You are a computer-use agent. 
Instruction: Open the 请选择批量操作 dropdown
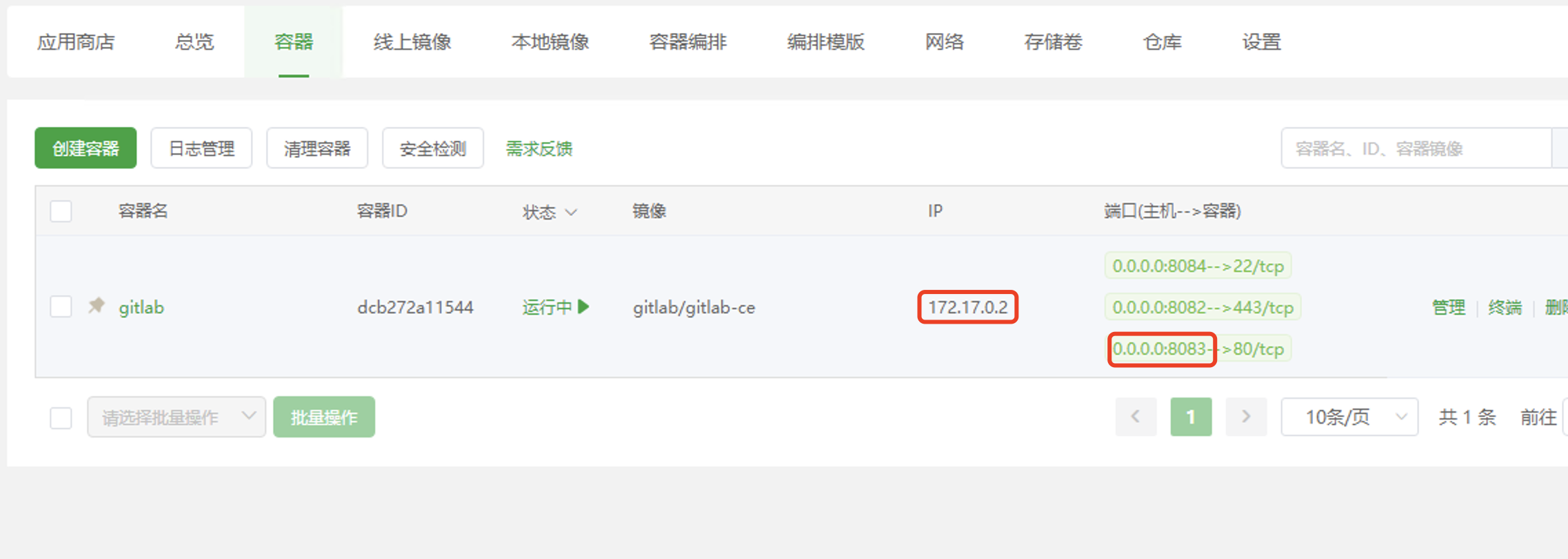177,417
